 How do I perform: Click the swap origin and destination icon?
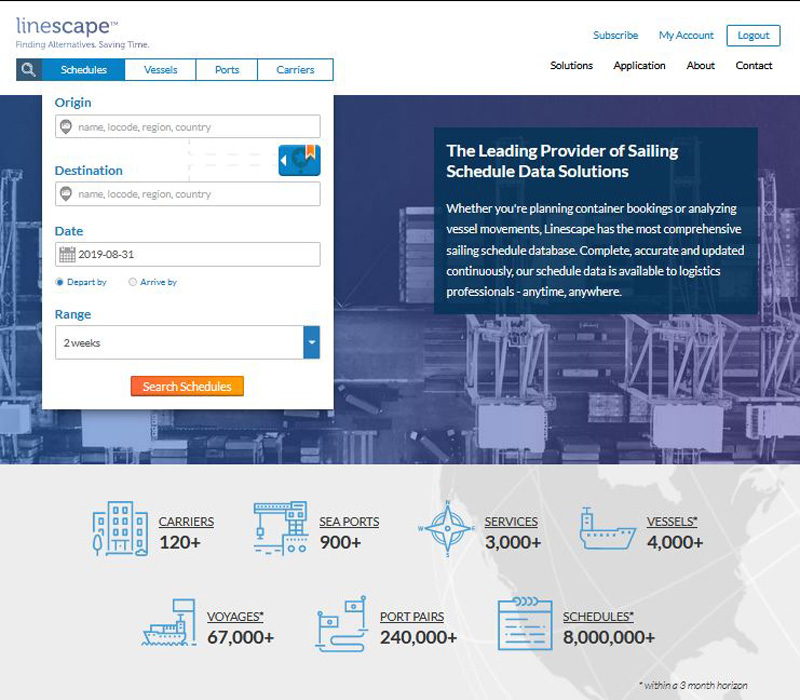pyautogui.click(x=299, y=160)
